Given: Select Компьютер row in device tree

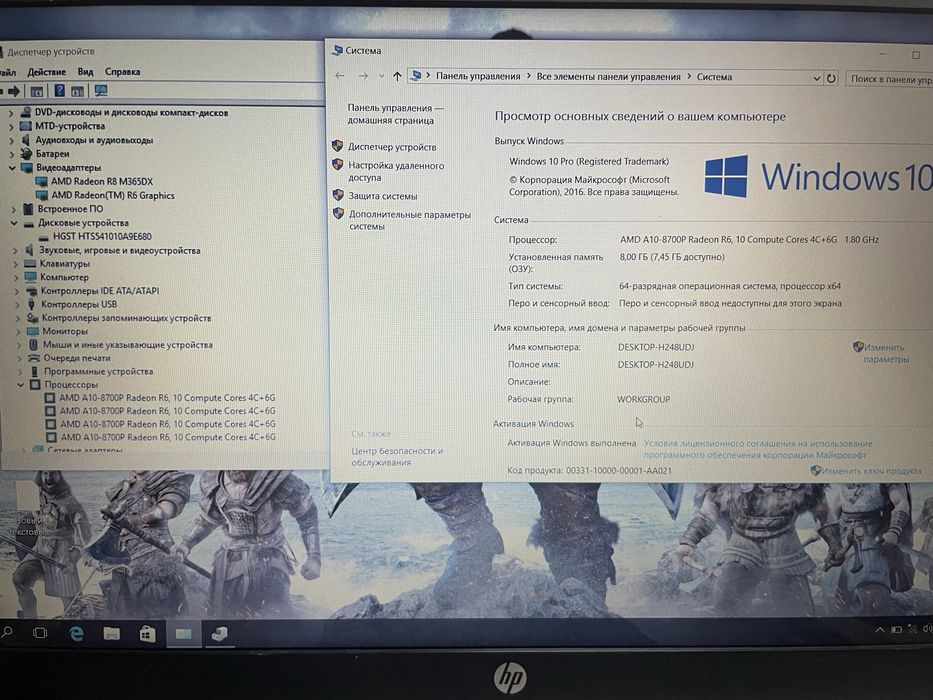Looking at the screenshot, I should tap(64, 277).
